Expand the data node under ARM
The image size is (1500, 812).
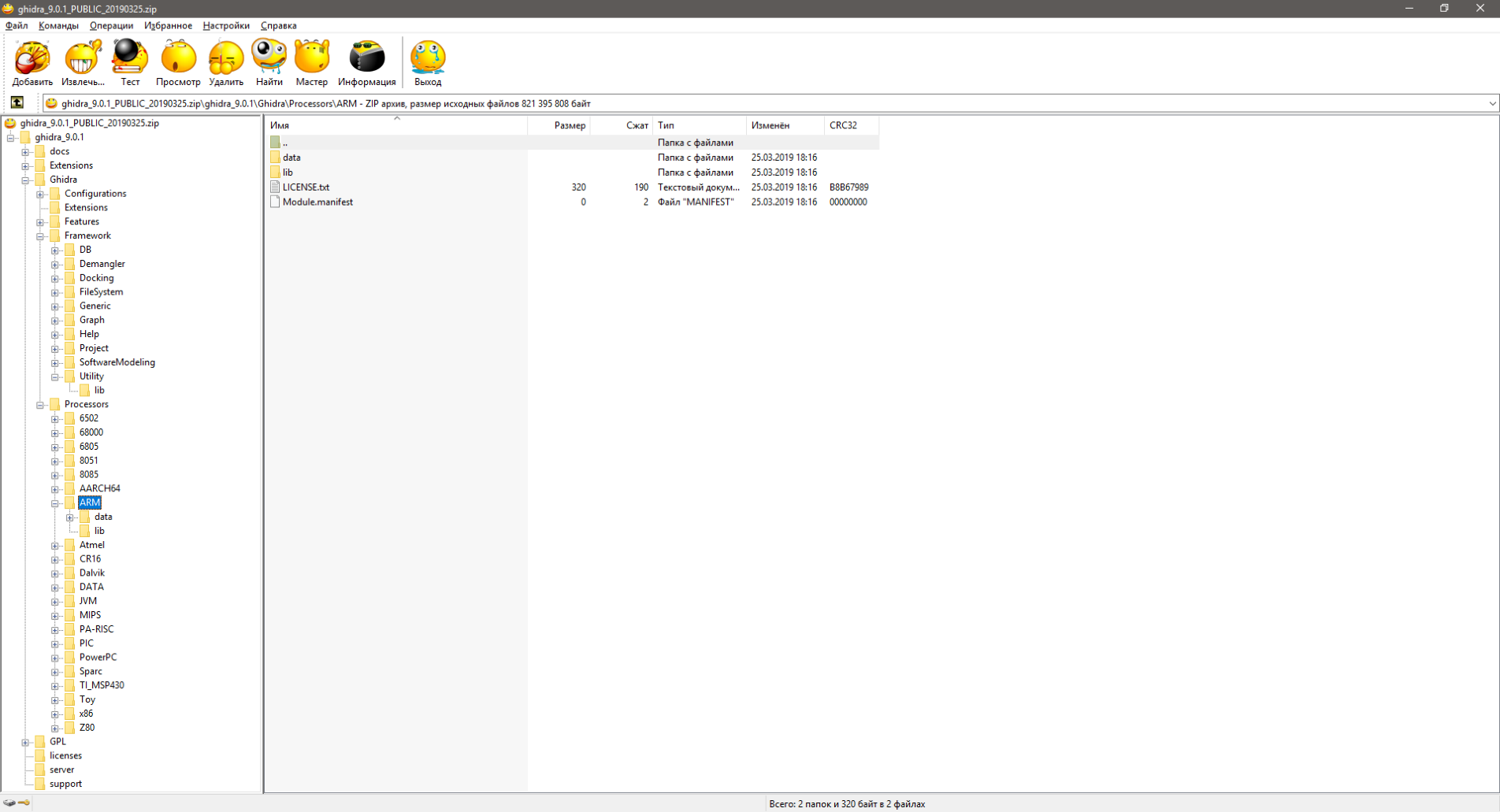coord(70,517)
